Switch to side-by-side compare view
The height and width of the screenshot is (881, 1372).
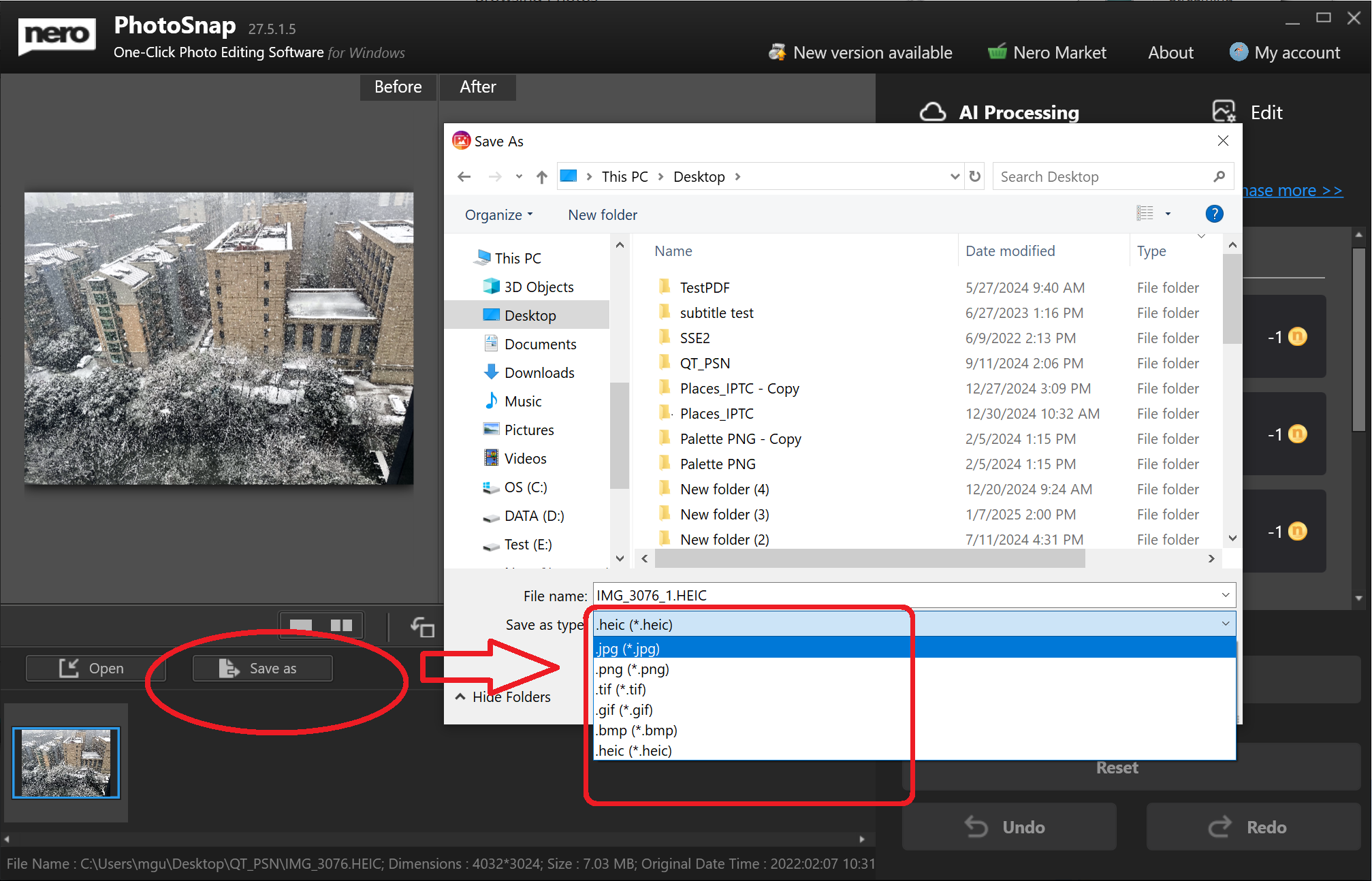pyautogui.click(x=341, y=625)
